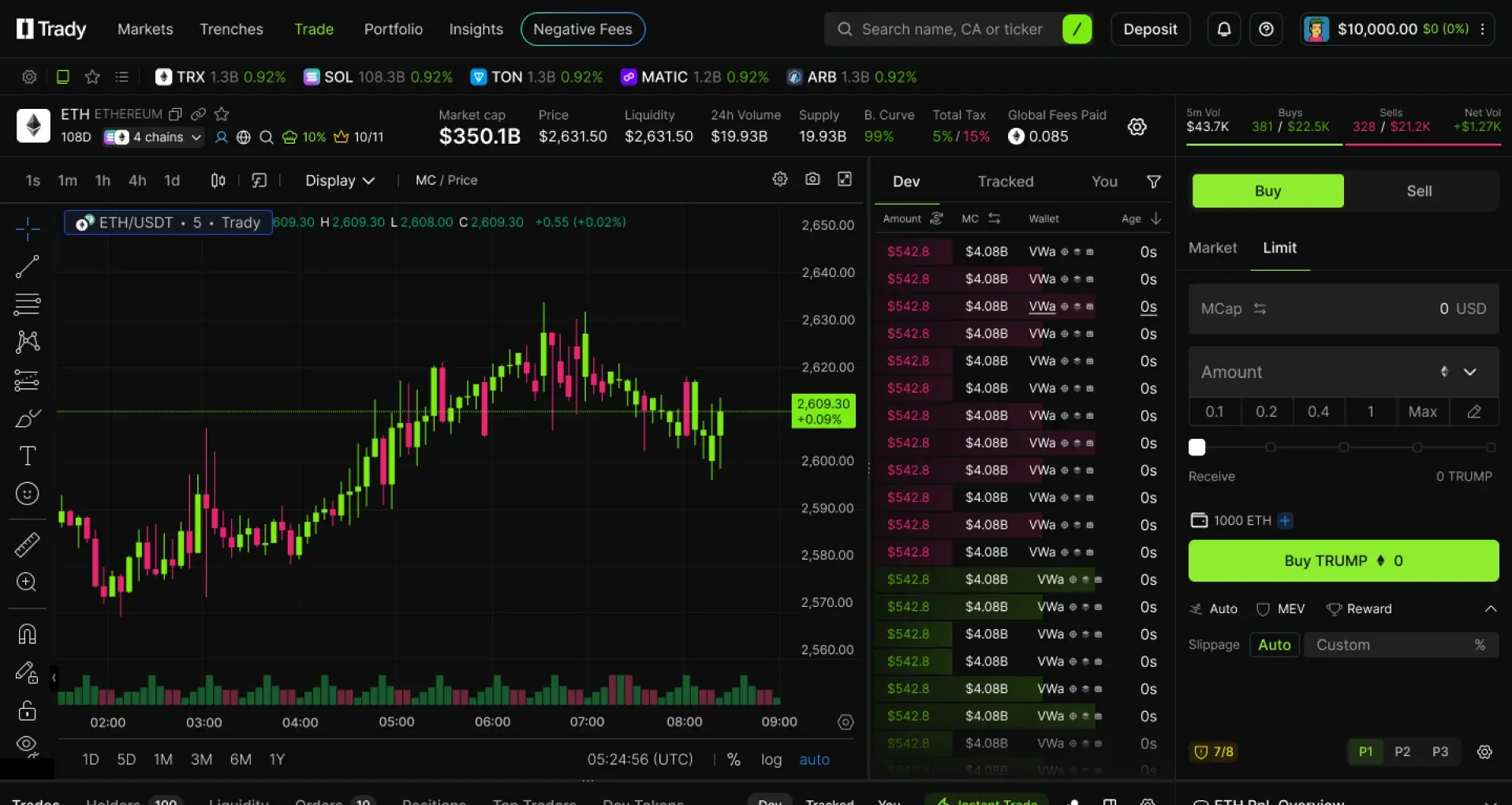Activate the Text annotation tool
The width and height of the screenshot is (1512, 805).
pyautogui.click(x=28, y=455)
